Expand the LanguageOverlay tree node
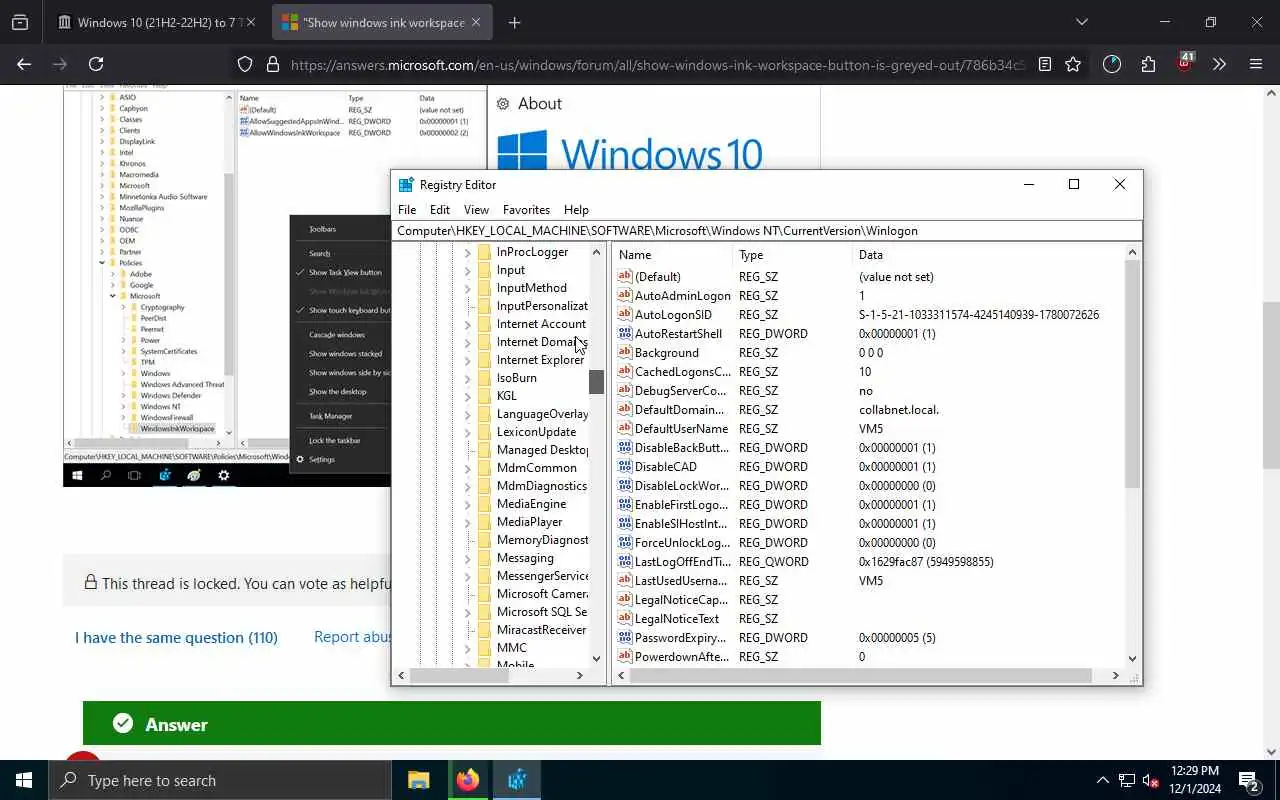This screenshot has height=800, width=1280. pyautogui.click(x=467, y=415)
